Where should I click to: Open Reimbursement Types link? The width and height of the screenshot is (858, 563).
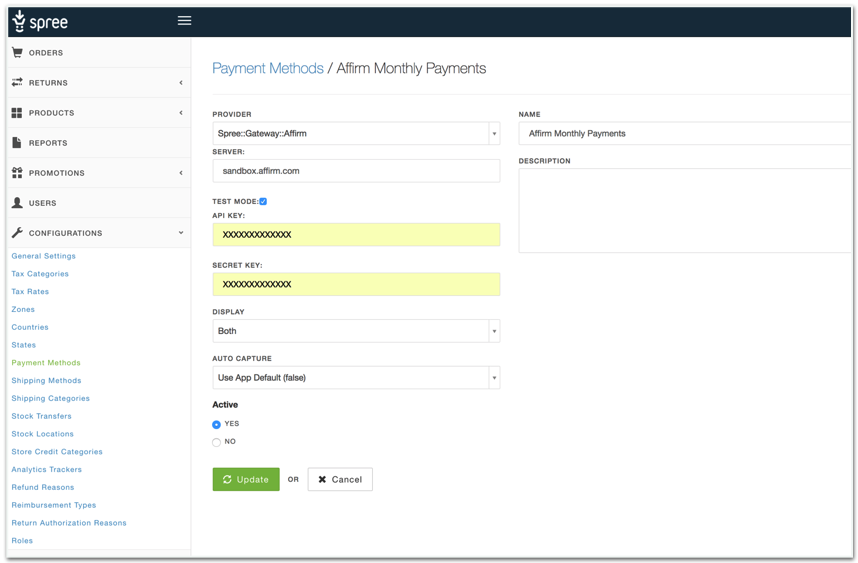point(54,505)
